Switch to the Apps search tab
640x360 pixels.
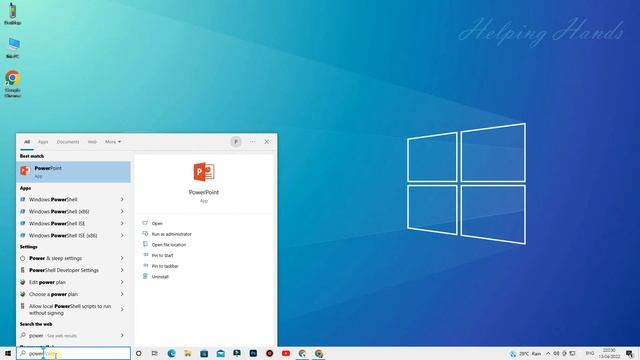43,142
